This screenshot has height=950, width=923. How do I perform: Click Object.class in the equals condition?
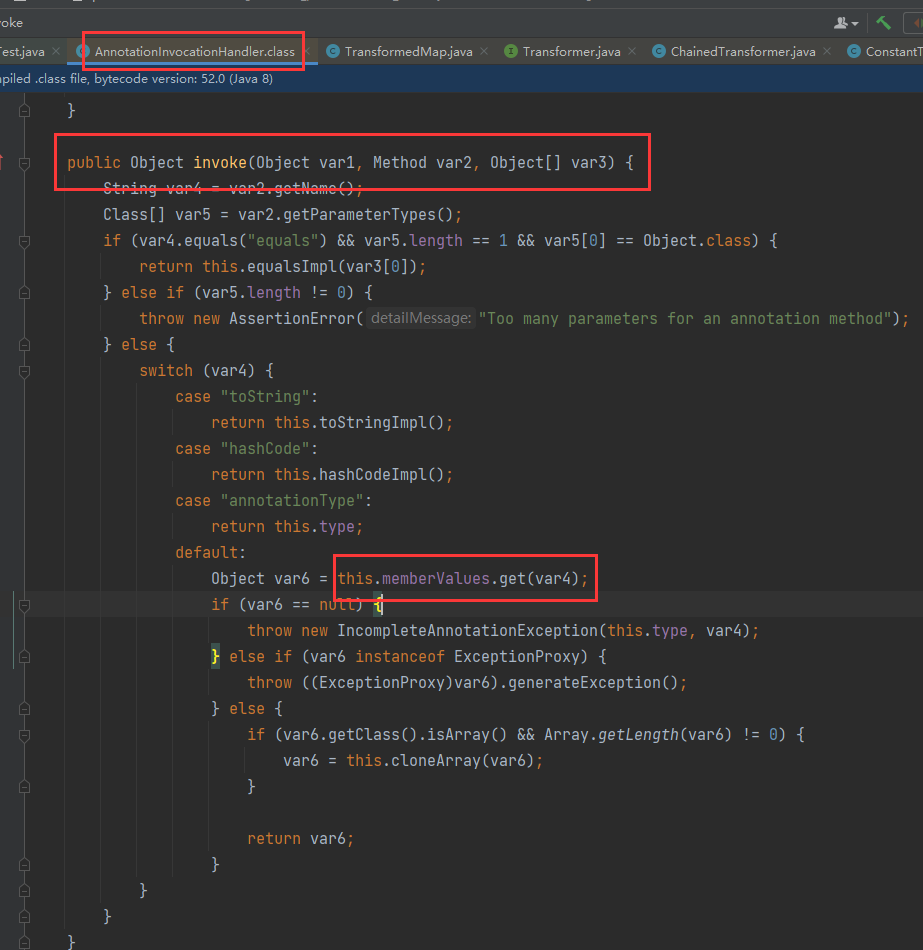click(697, 241)
